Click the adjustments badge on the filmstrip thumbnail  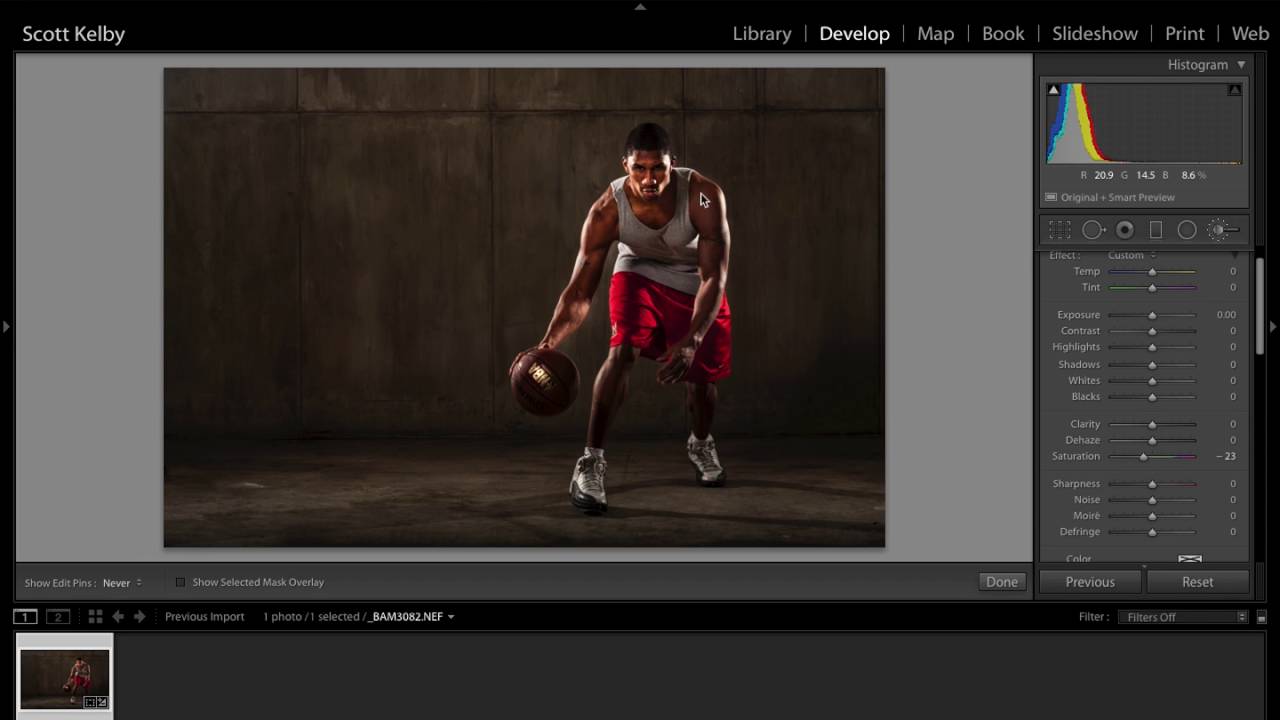[x=102, y=702]
